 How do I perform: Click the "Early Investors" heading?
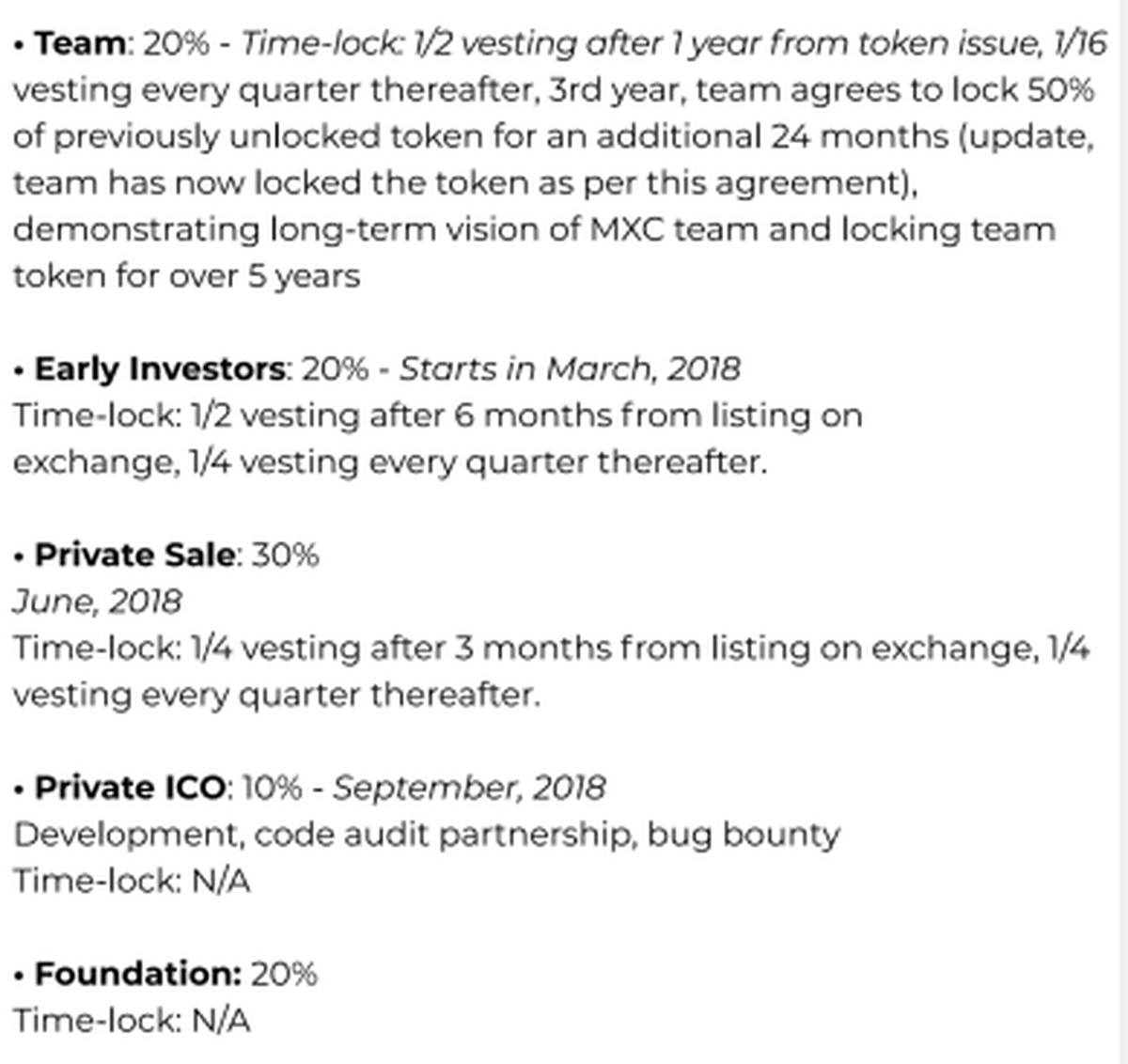pyautogui.click(x=160, y=368)
